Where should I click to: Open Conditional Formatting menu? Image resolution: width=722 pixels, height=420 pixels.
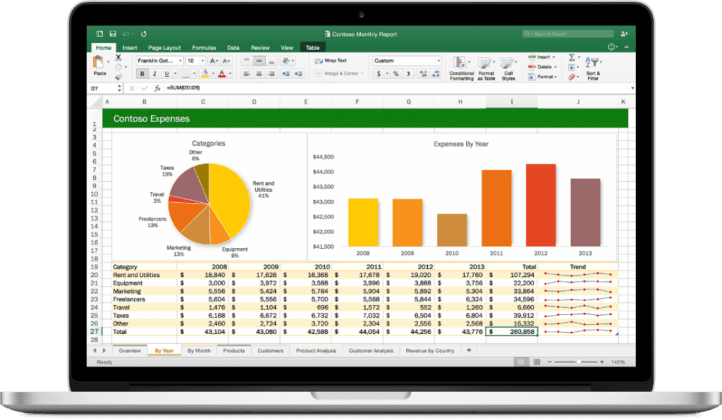[461, 67]
